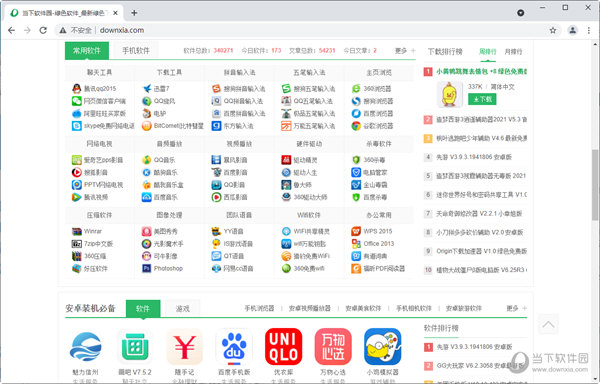
Task: Open a new browser tab
Action: pos(134,13)
